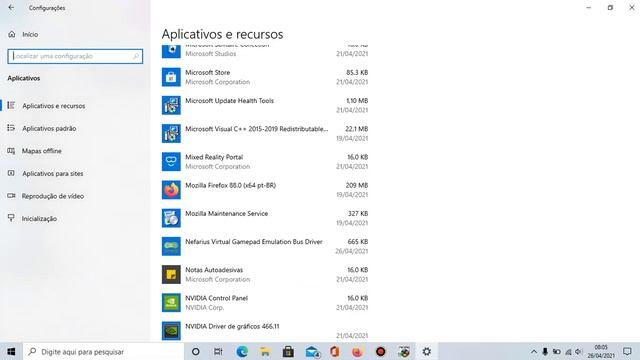The width and height of the screenshot is (640, 360).
Task: Open File Explorer from taskbar
Action: tap(265, 351)
